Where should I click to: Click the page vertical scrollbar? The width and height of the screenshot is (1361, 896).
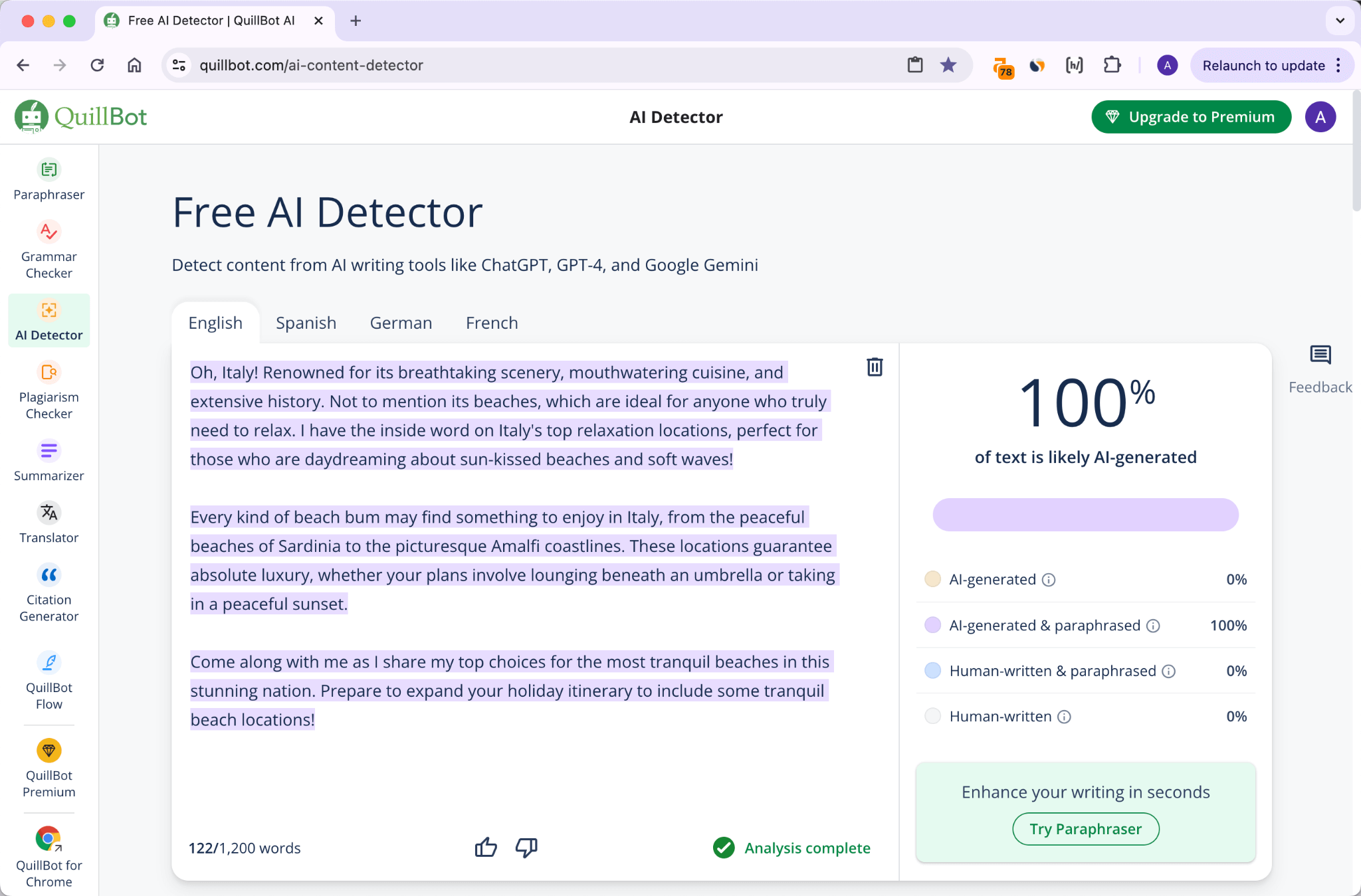pos(1356,152)
